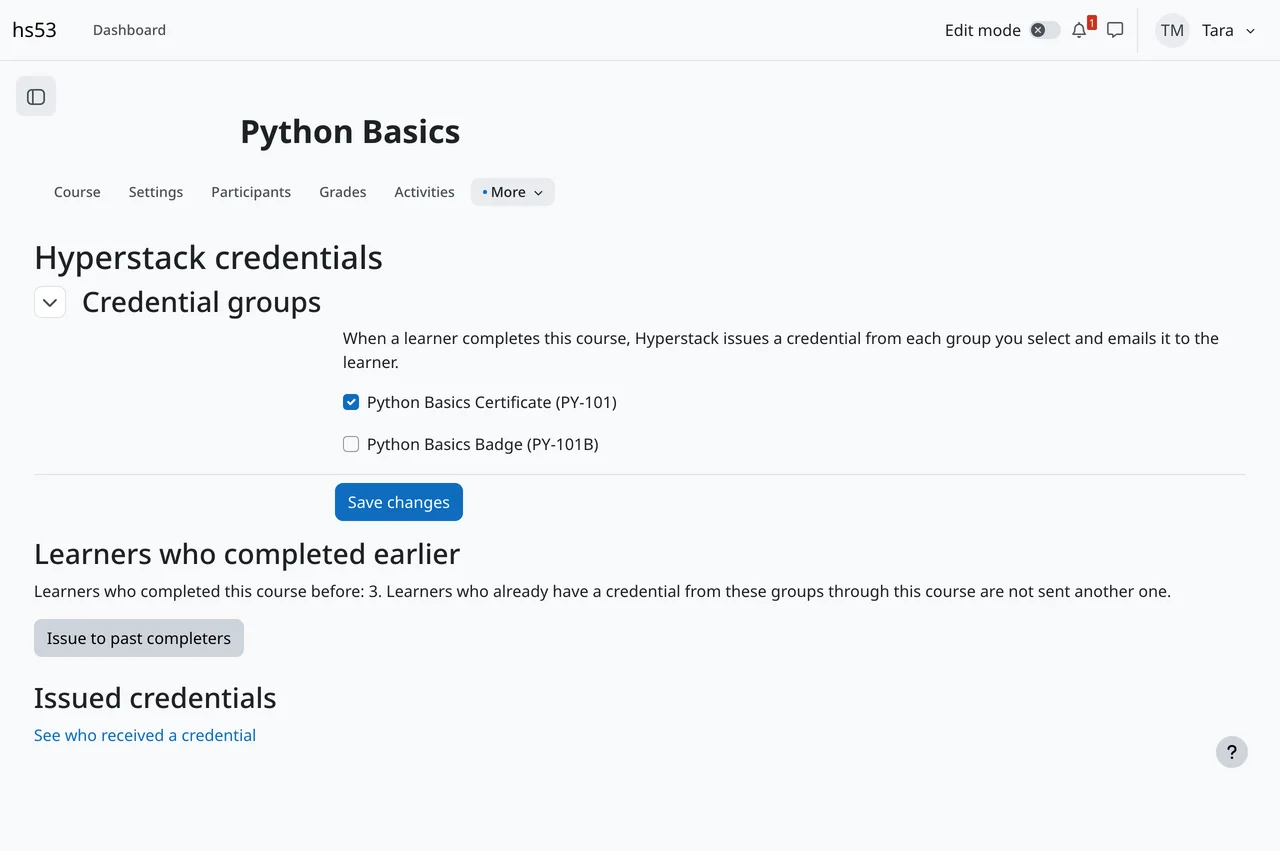The image size is (1280, 851).
Task: Uncheck Python Basics Certificate (PY-101)
Action: pyautogui.click(x=351, y=402)
